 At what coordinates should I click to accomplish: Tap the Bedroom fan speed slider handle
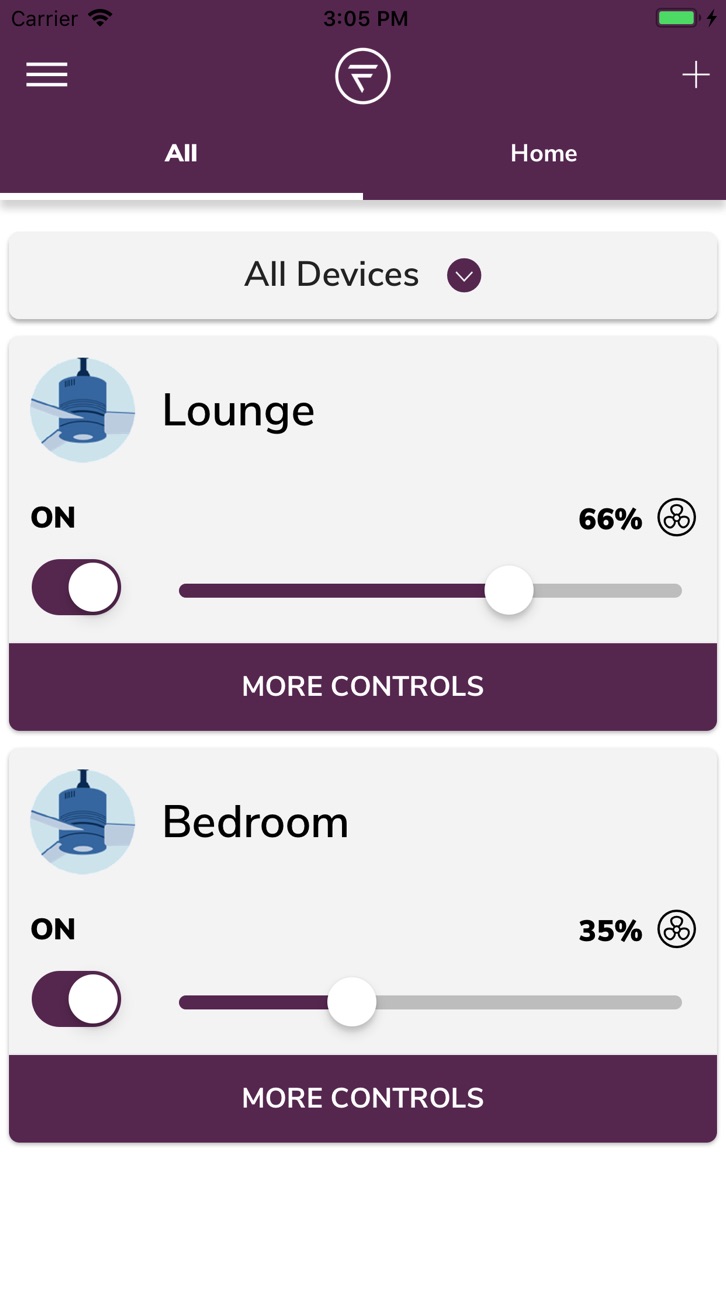click(352, 1002)
